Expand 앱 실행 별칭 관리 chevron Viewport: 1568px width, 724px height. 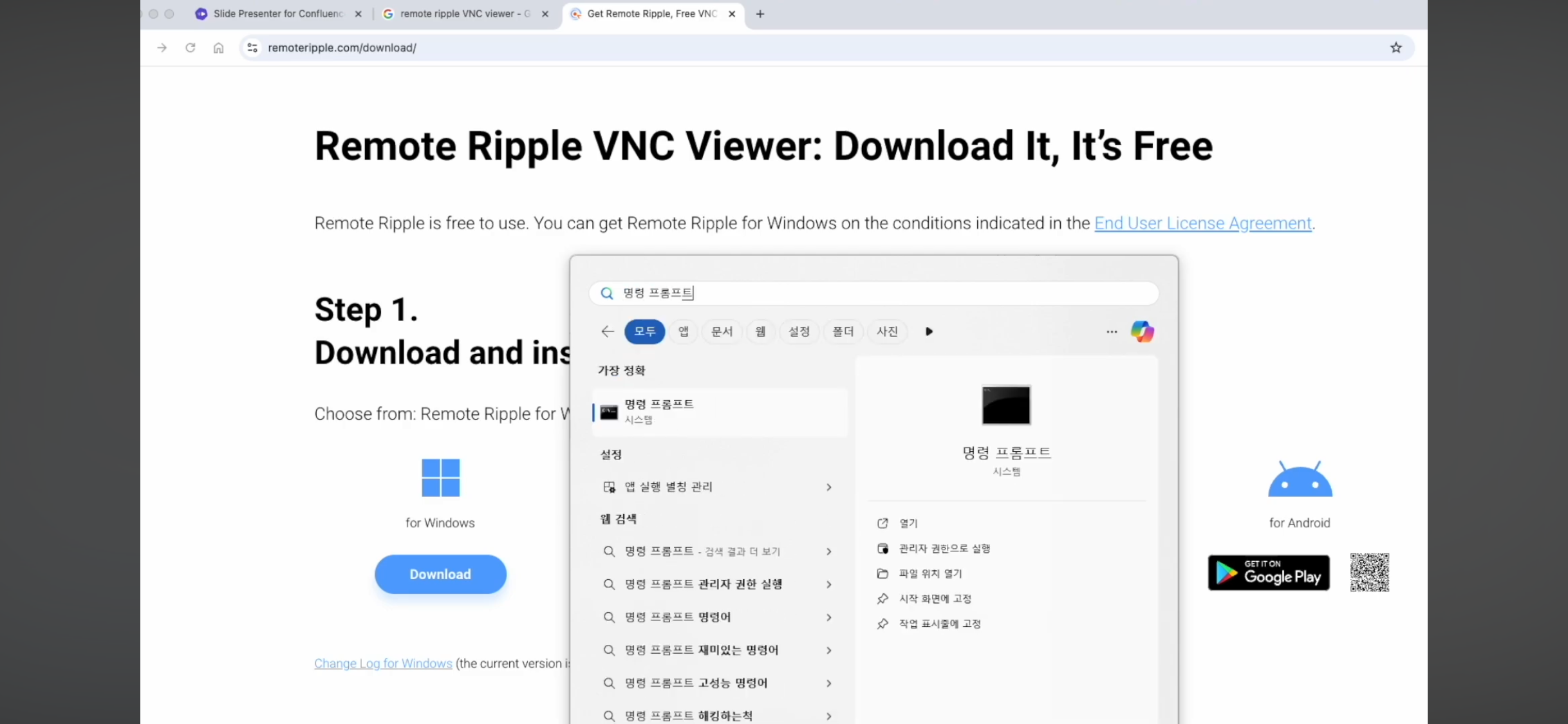pos(828,487)
